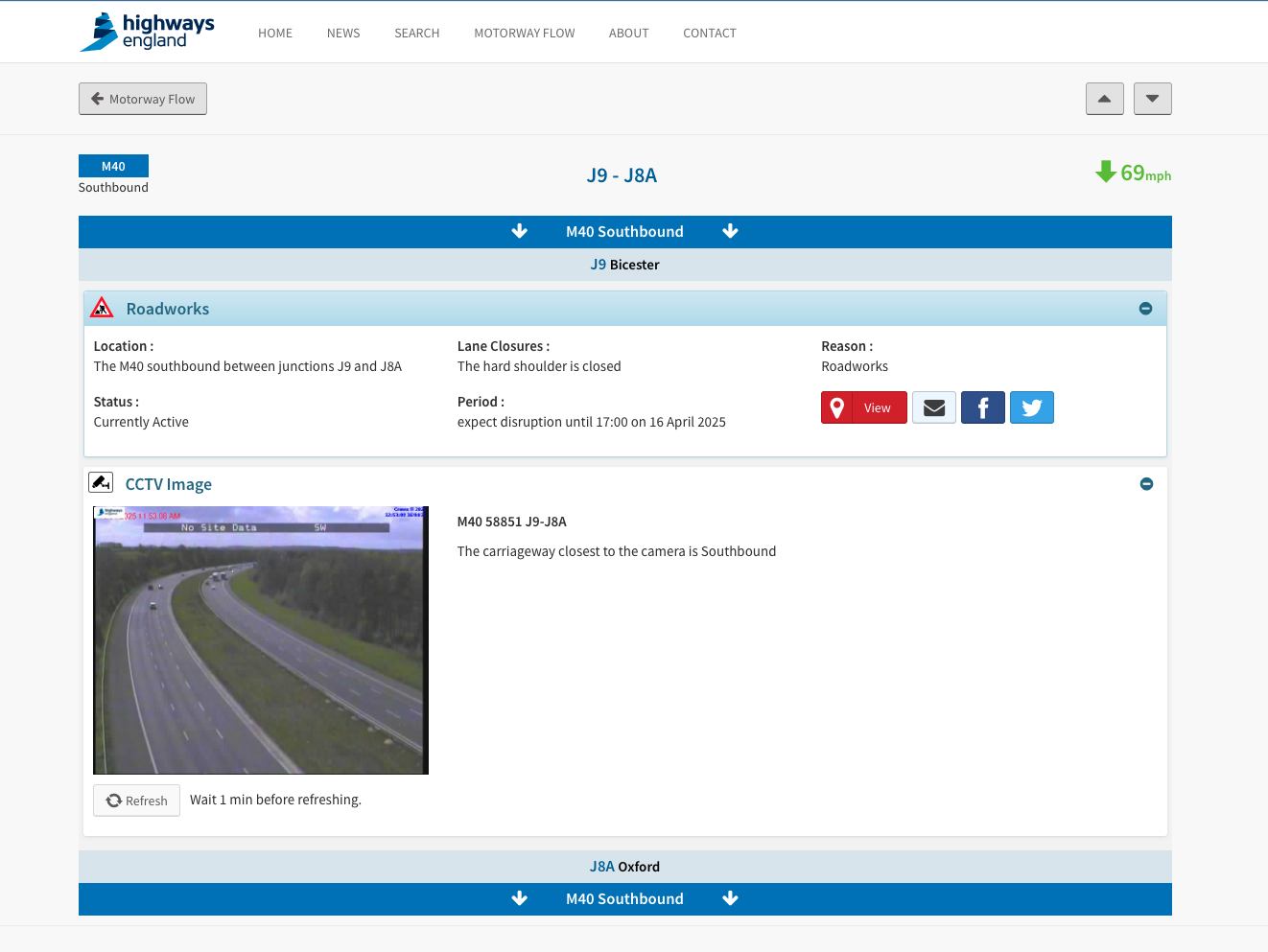Click the 'The hard shoulder is closed' text
The height and width of the screenshot is (952, 1268).
point(539,366)
